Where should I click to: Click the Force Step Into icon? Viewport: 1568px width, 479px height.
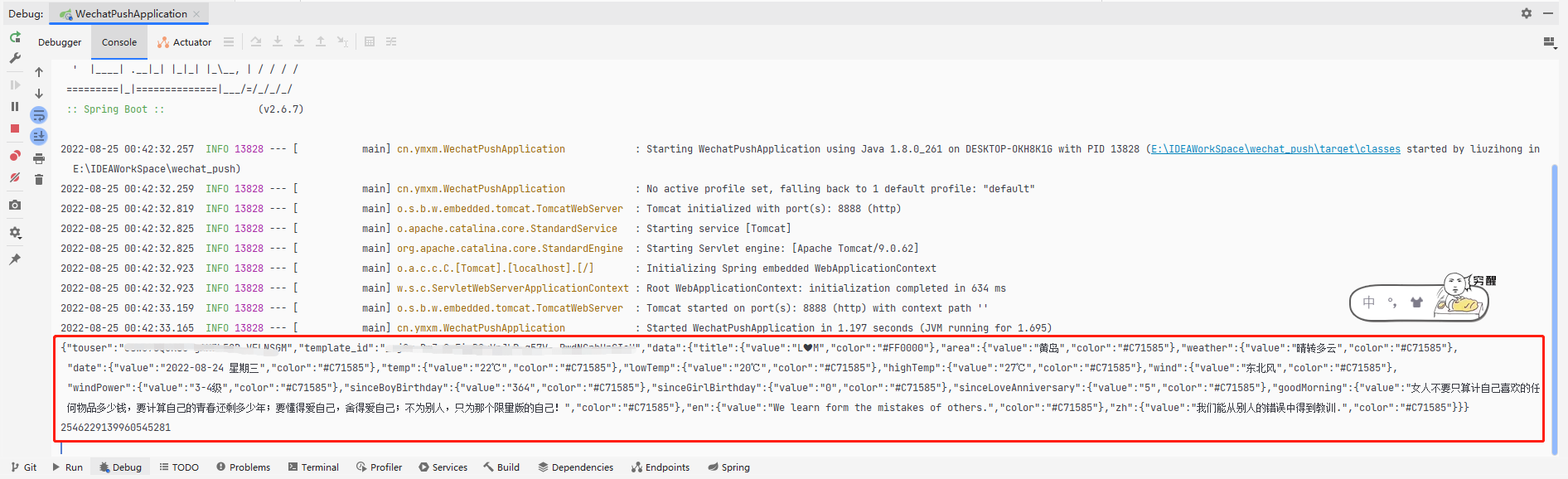(x=299, y=41)
